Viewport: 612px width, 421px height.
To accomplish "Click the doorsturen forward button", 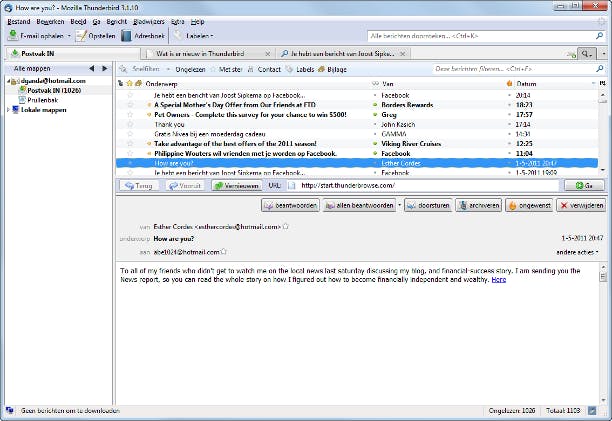I will click(x=428, y=205).
